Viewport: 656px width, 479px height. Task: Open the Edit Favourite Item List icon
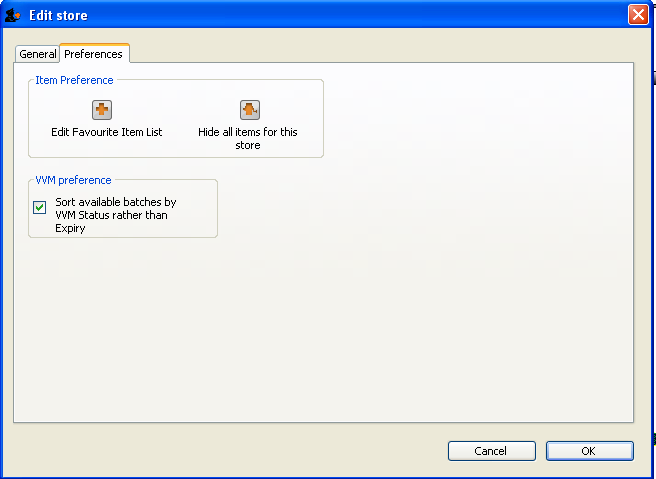point(102,110)
